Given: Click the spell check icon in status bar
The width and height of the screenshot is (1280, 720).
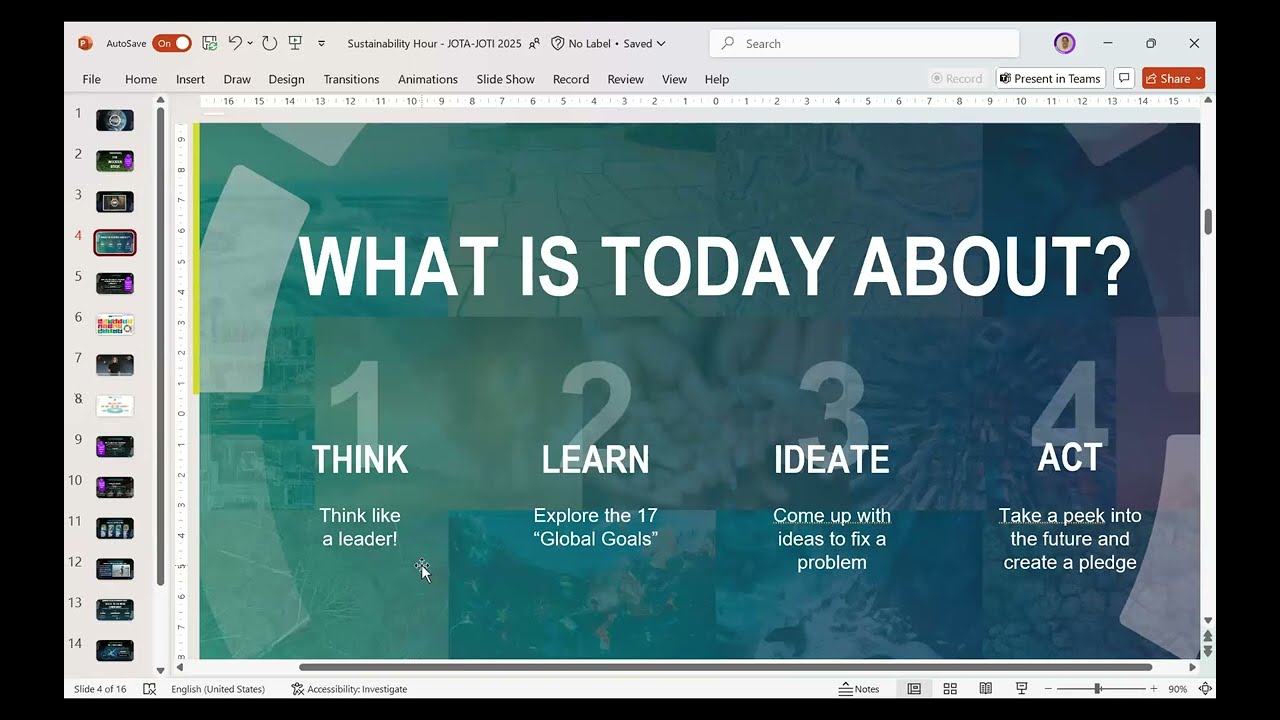Looking at the screenshot, I should click(150, 689).
